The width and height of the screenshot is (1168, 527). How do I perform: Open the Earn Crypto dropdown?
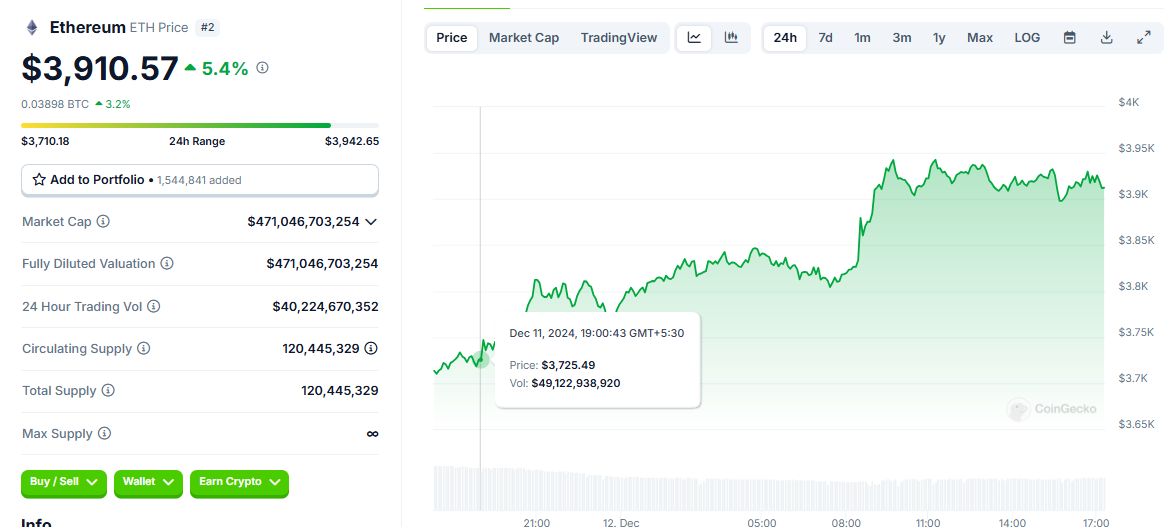click(x=238, y=483)
